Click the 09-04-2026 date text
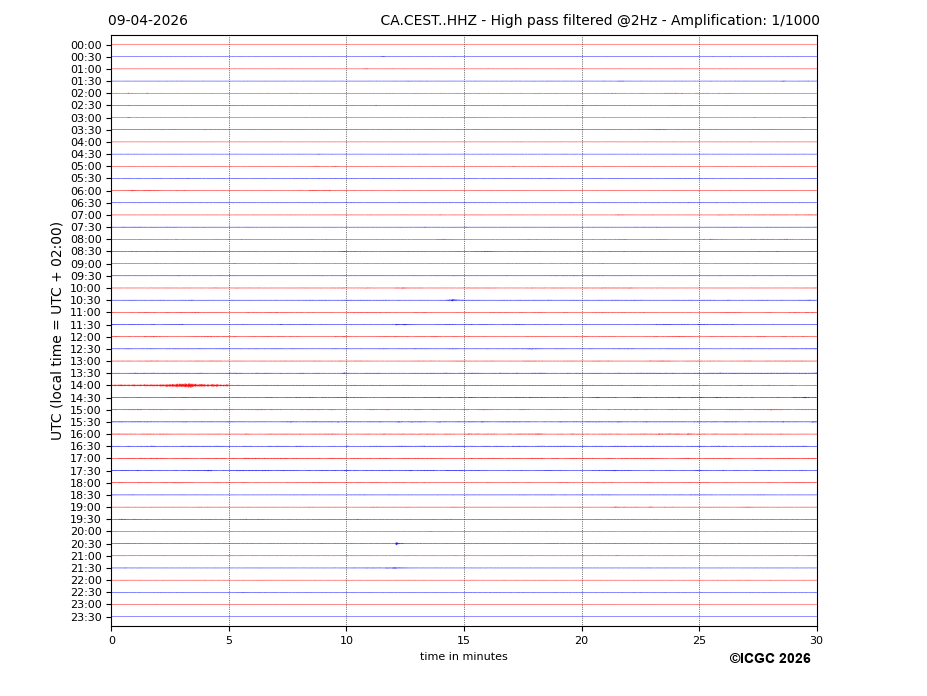Image resolution: width=927 pixels, height=696 pixels. (x=148, y=21)
